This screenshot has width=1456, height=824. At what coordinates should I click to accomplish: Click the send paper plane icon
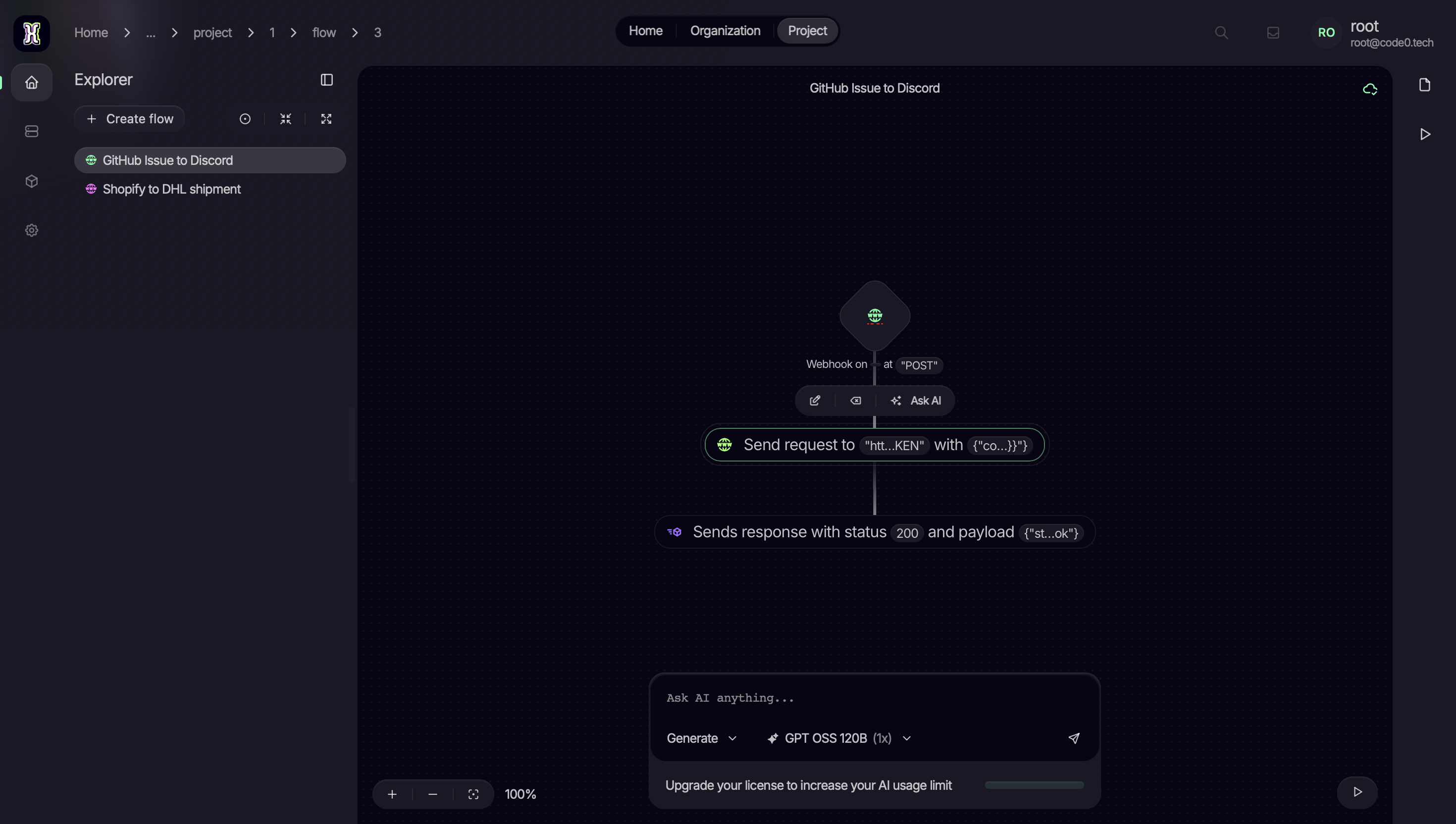tap(1074, 738)
